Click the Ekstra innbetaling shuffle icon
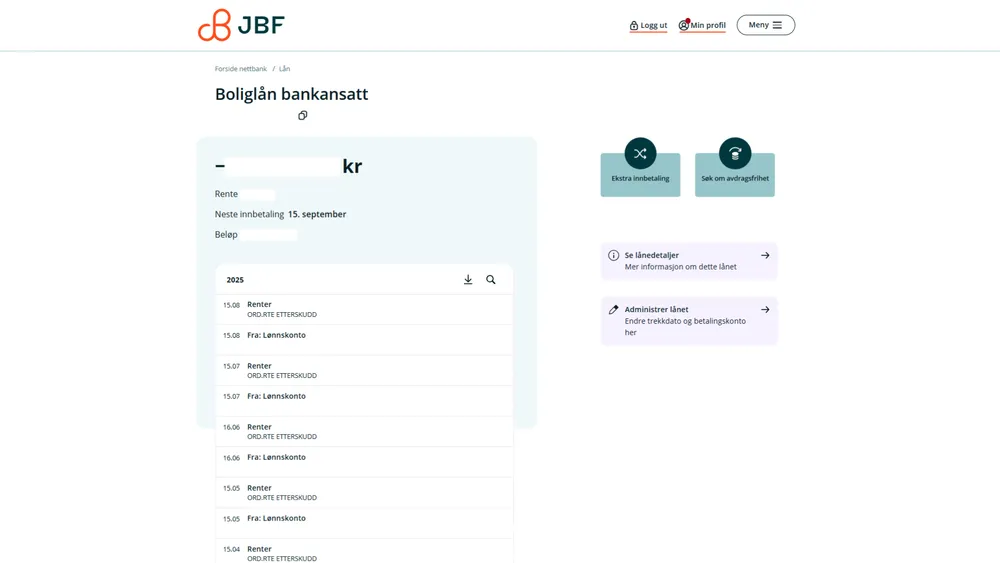 (640, 153)
